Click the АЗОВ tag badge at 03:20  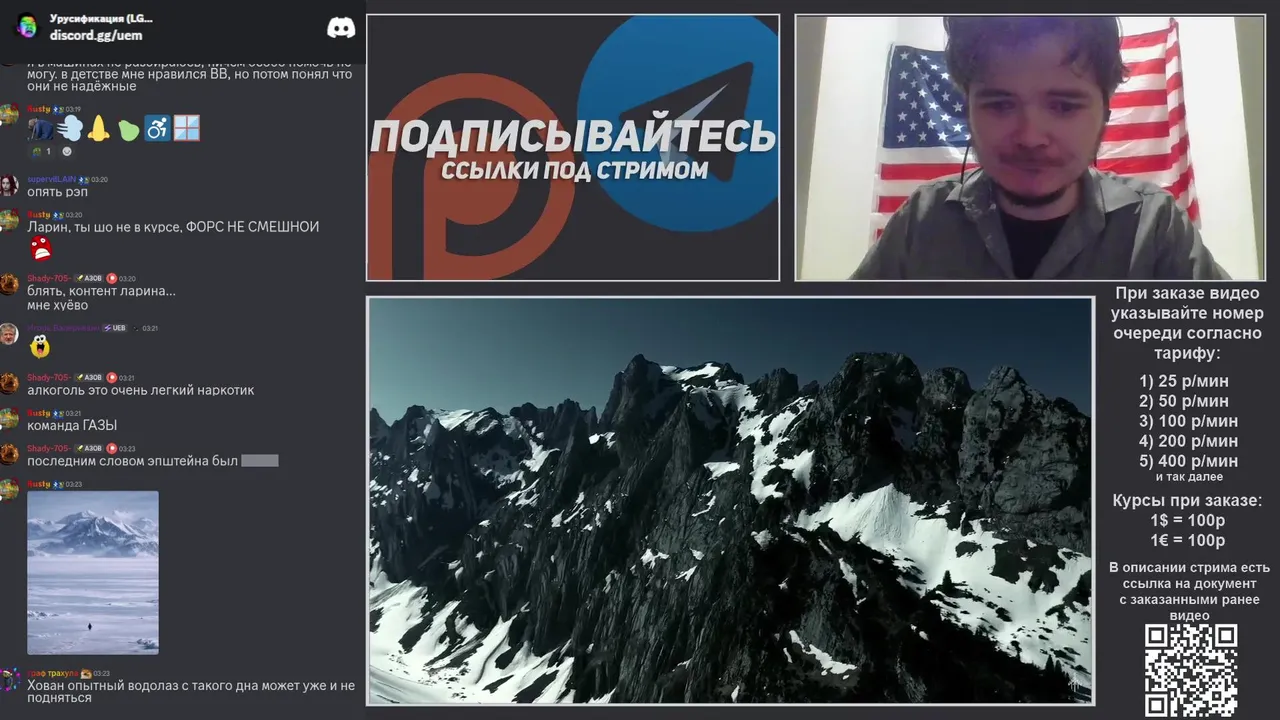click(88, 278)
